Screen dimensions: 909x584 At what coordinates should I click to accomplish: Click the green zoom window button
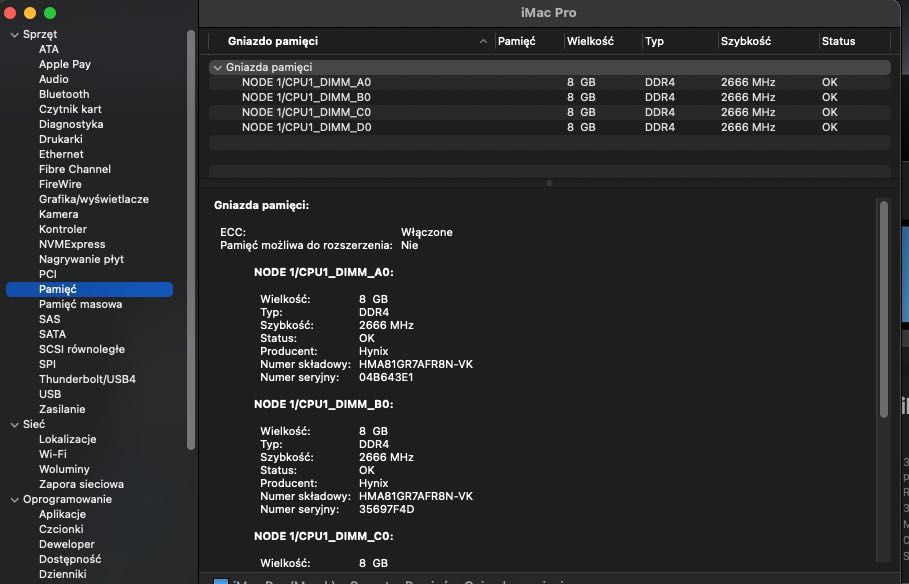pos(50,13)
